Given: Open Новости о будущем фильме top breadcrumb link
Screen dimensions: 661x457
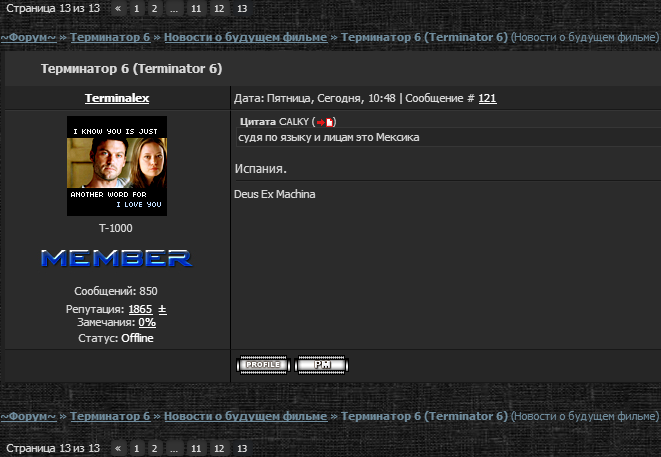Looking at the screenshot, I should pos(245,38).
